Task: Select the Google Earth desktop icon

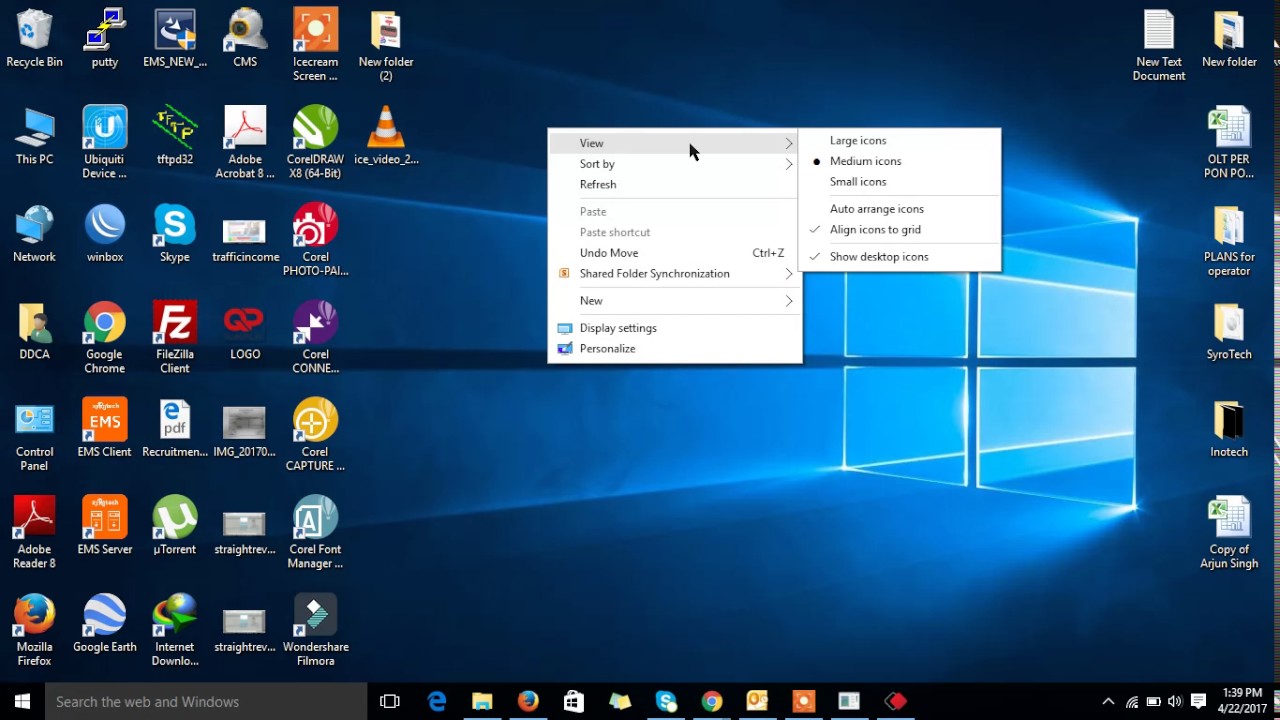Action: click(105, 624)
